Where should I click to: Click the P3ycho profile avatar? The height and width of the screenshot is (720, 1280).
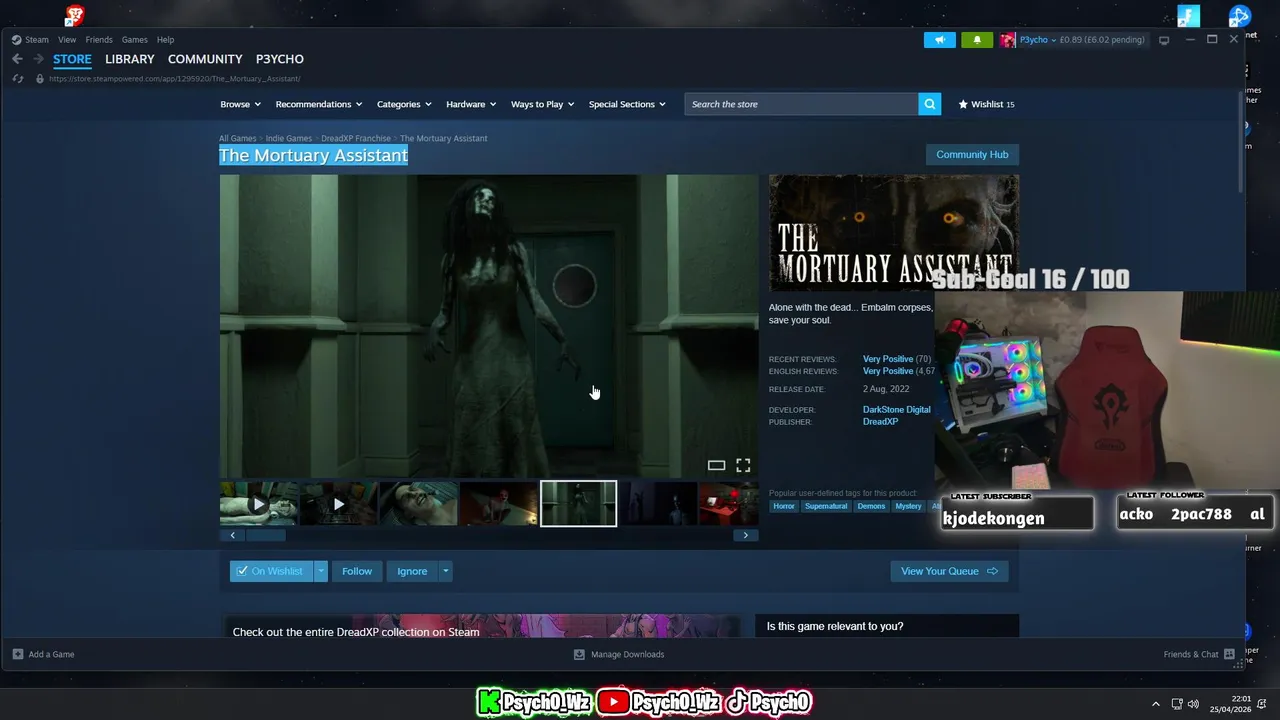point(1008,40)
